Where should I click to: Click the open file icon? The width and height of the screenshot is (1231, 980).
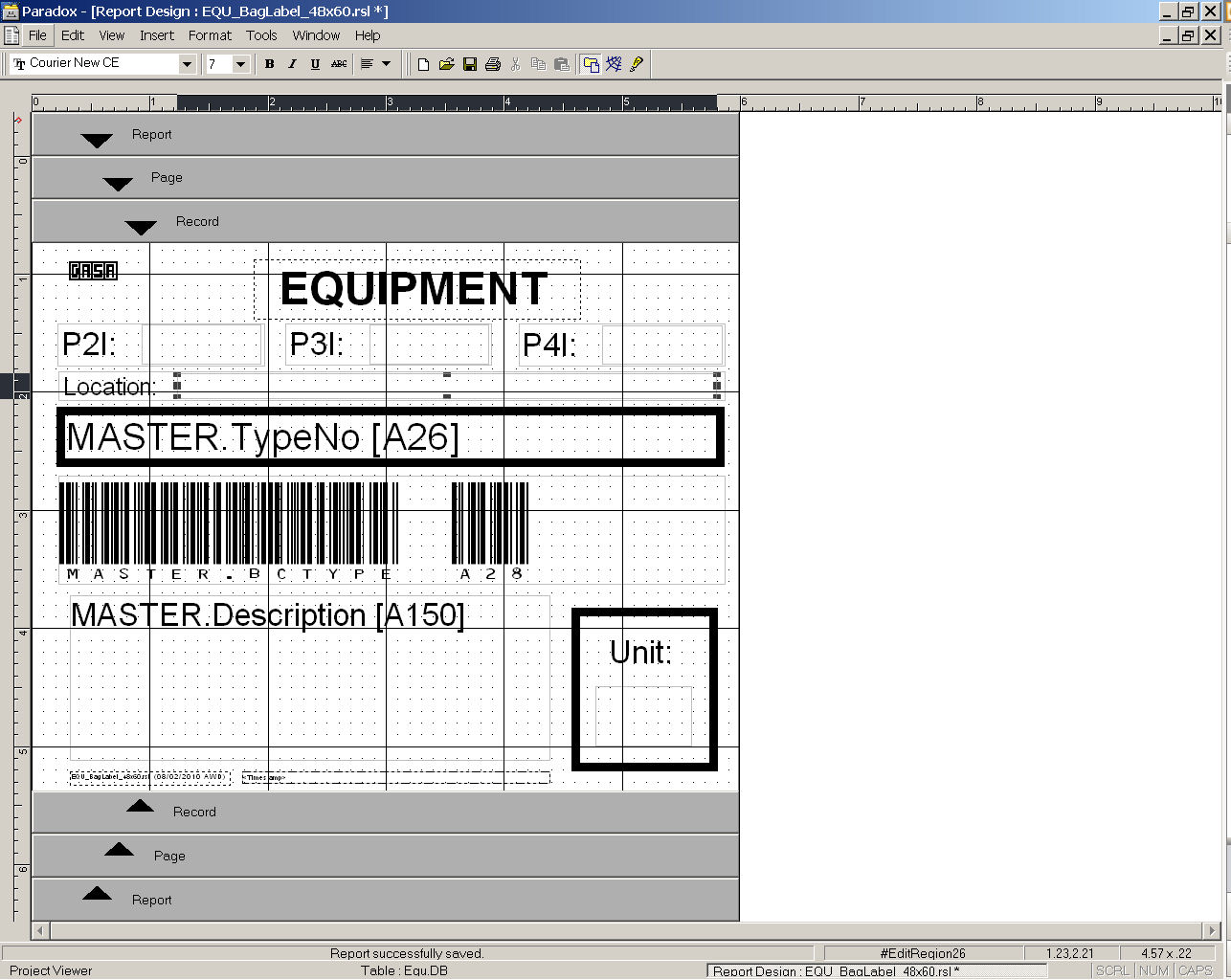click(446, 64)
